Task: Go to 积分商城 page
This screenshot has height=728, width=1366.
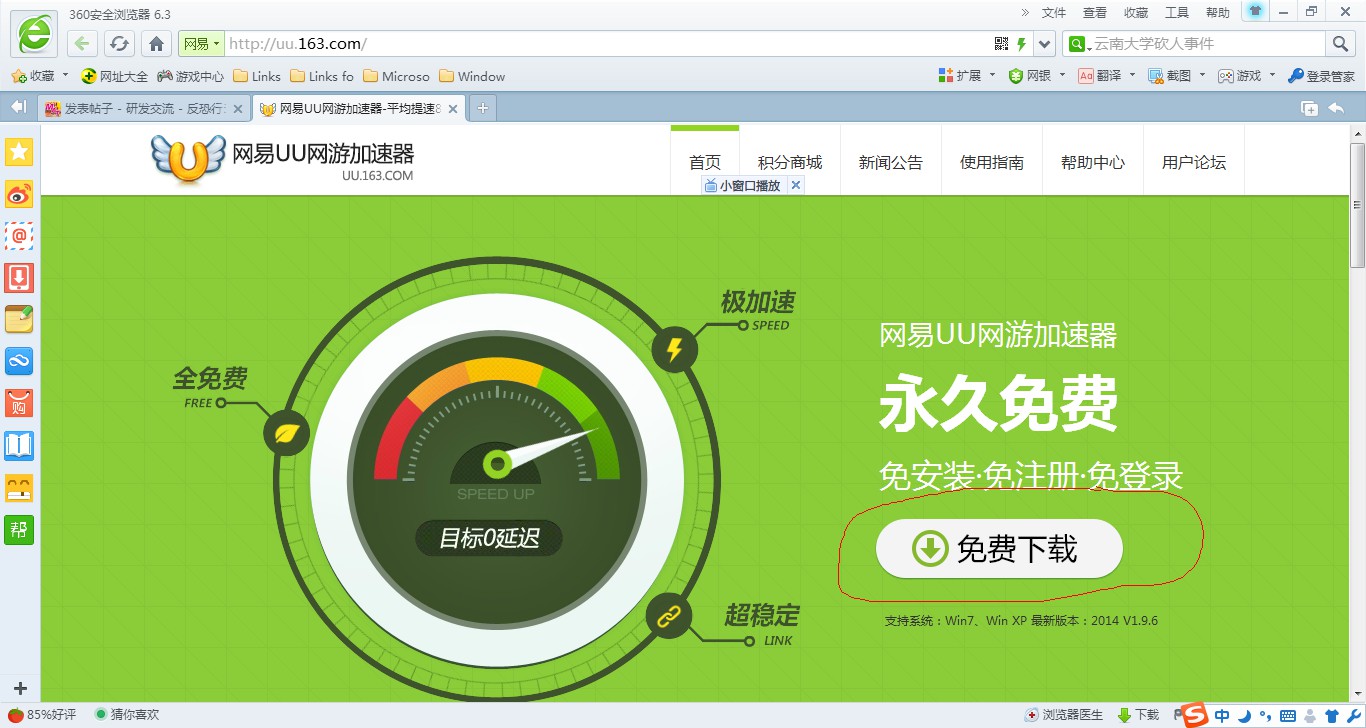Action: pyautogui.click(x=790, y=162)
